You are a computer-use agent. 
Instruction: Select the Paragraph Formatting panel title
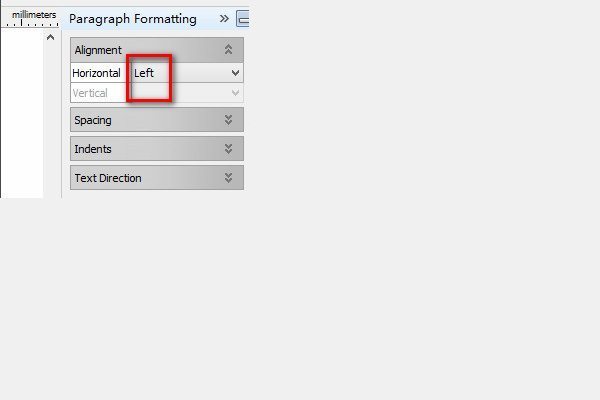pyautogui.click(x=133, y=19)
